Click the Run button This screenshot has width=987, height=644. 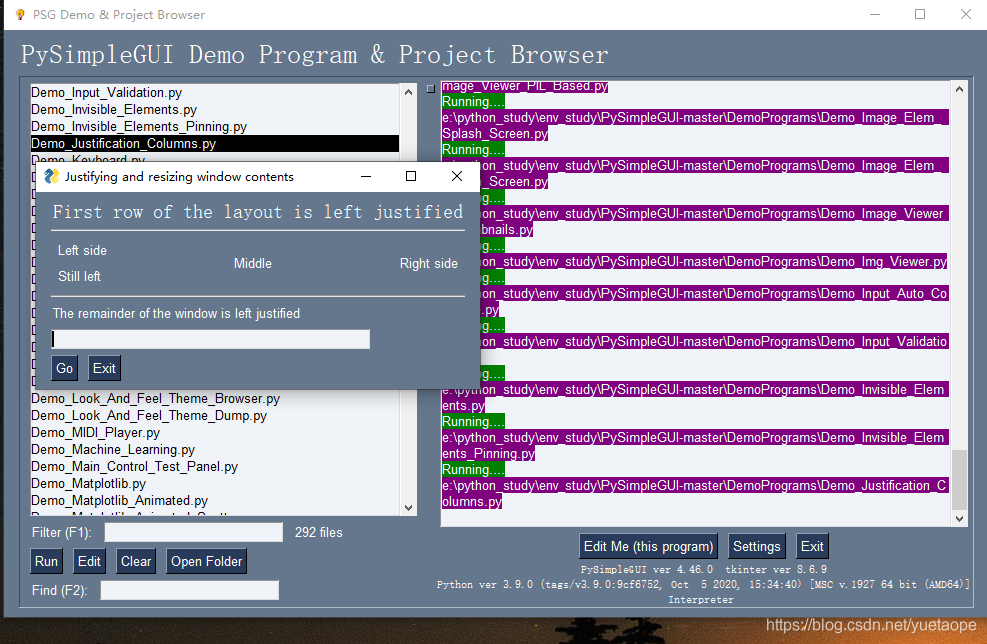pyautogui.click(x=47, y=561)
